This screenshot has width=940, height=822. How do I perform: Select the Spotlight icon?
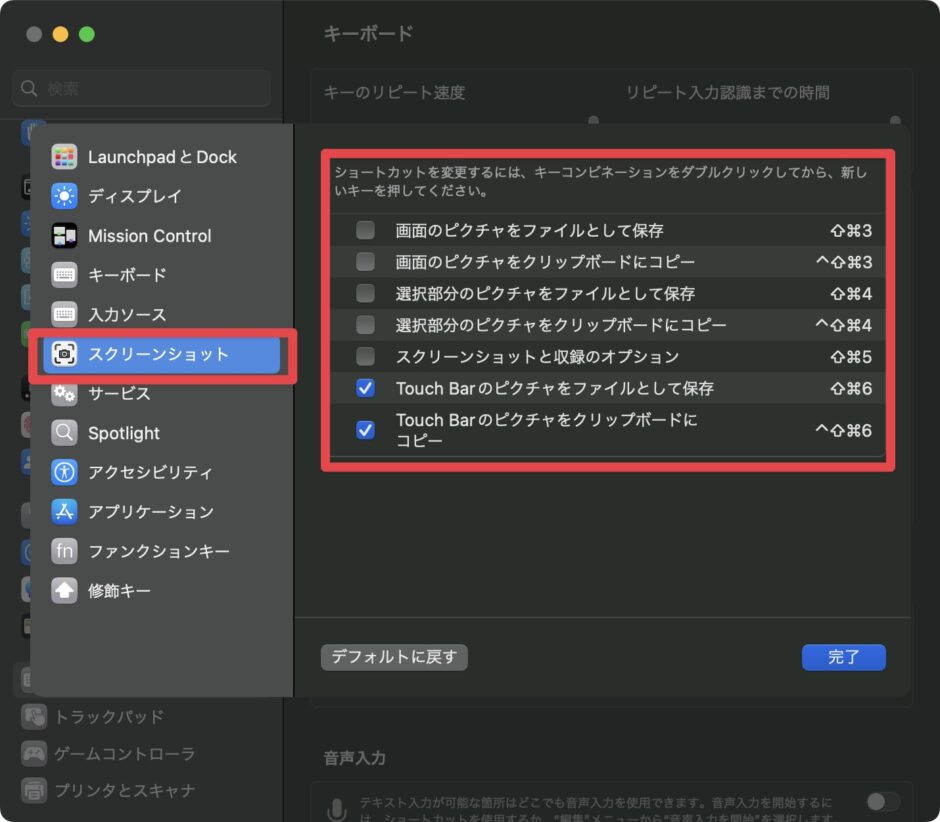pyautogui.click(x=122, y=433)
